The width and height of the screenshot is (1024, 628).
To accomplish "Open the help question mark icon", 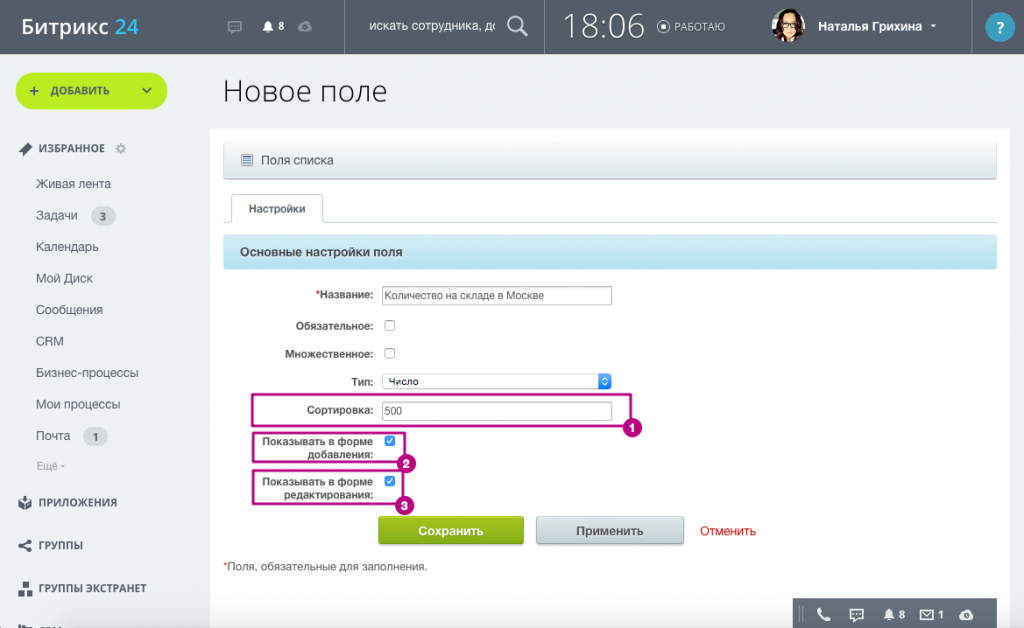I will 999,27.
